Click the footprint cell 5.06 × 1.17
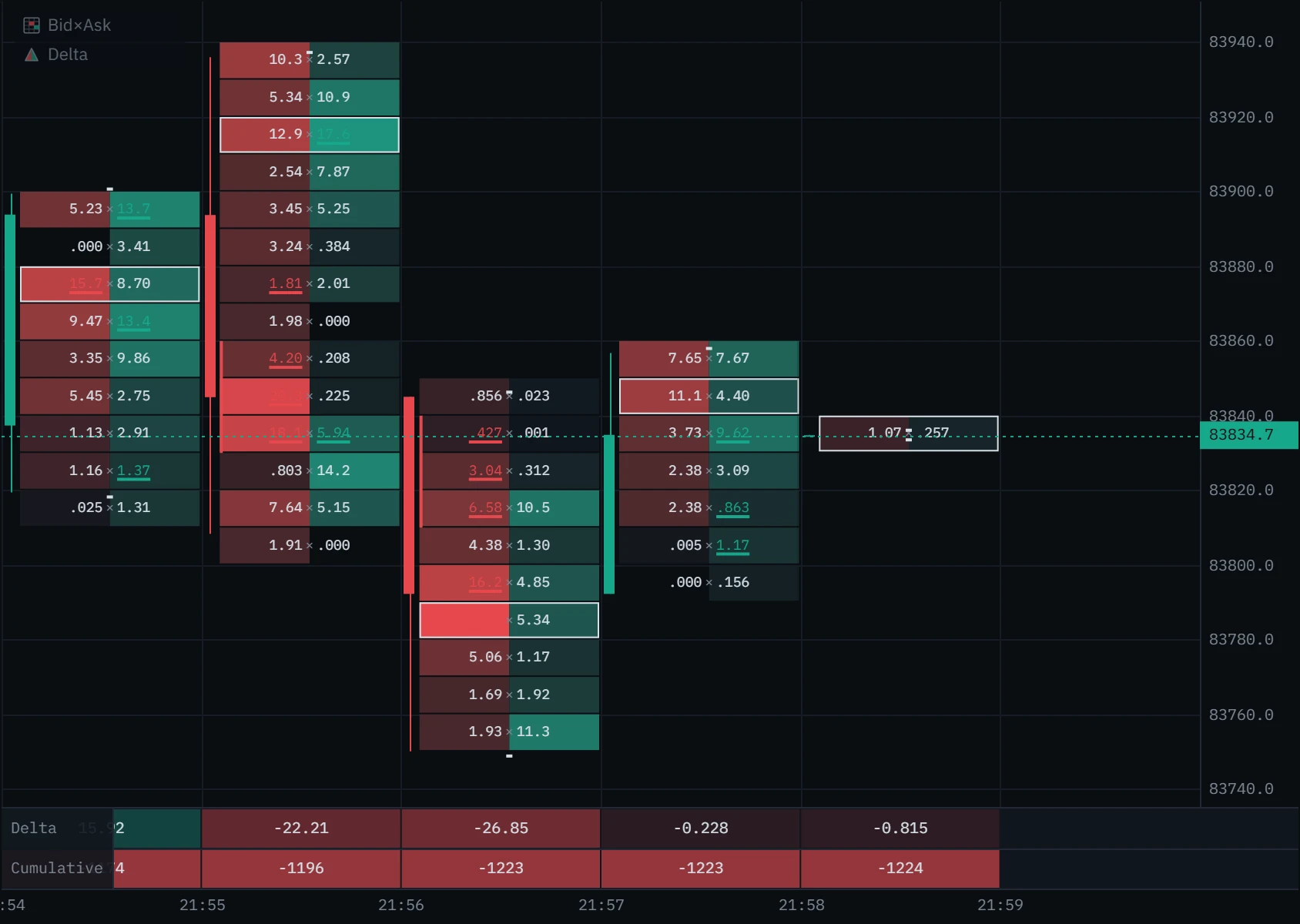Viewport: 1300px width, 924px height. coord(509,658)
